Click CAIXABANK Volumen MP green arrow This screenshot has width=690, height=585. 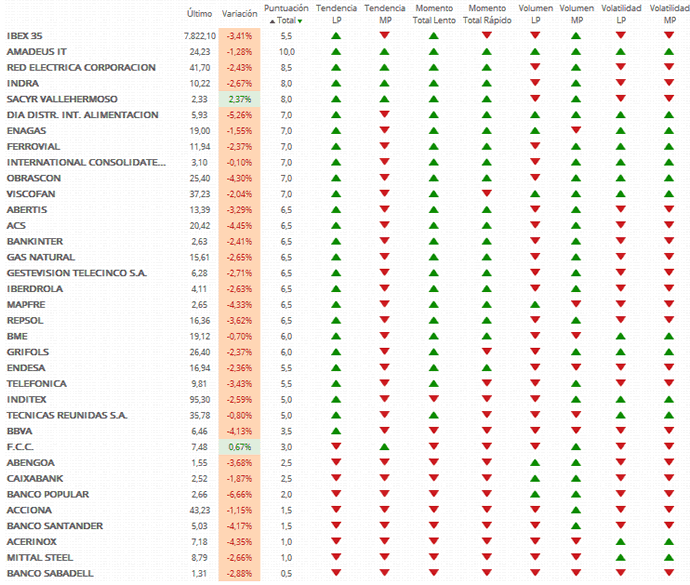tap(576, 479)
